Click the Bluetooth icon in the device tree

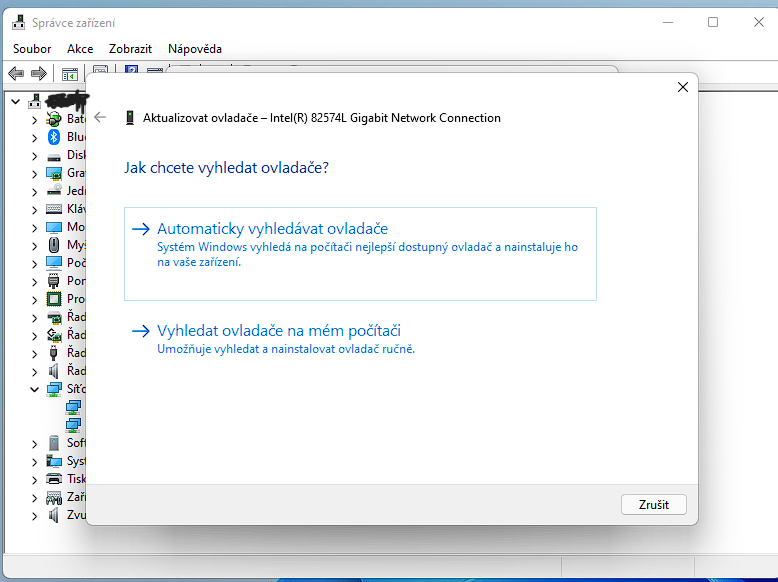coord(54,137)
